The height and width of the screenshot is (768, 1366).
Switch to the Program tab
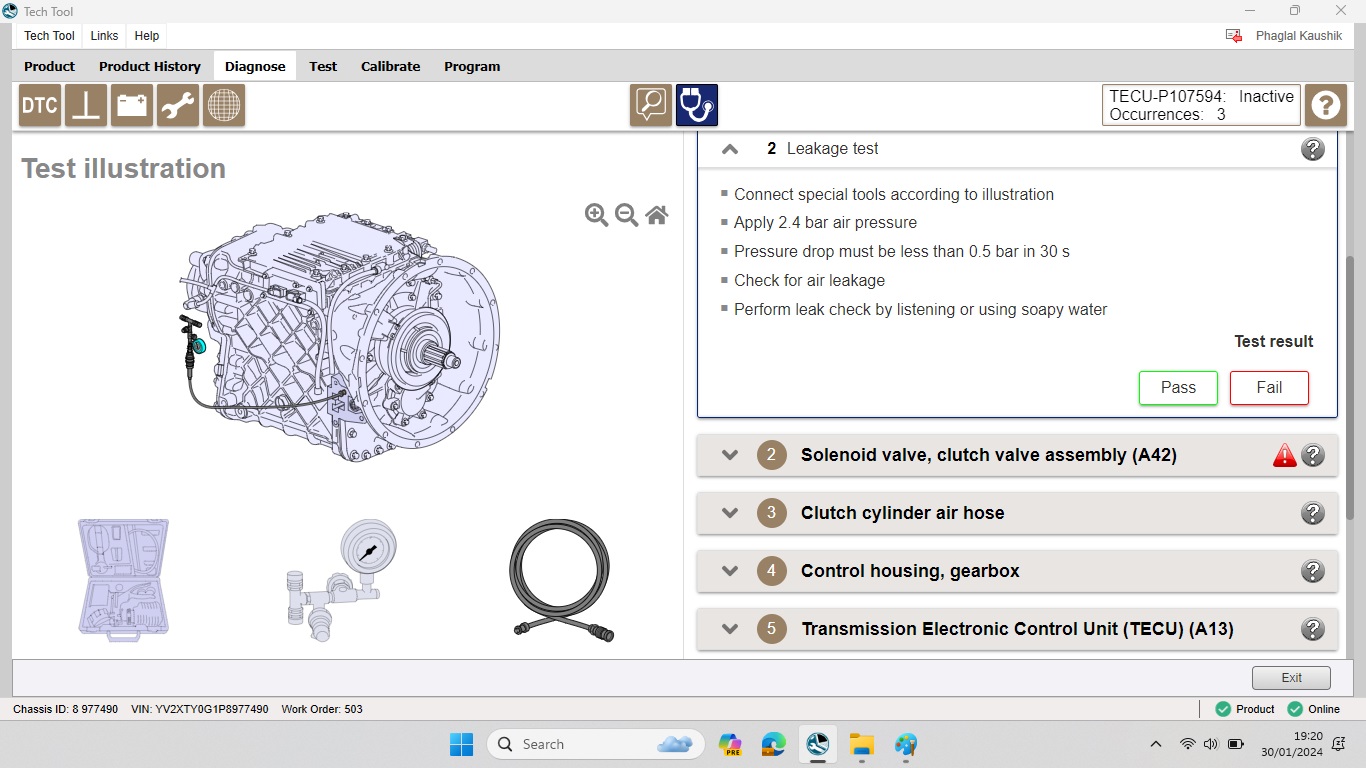click(472, 66)
